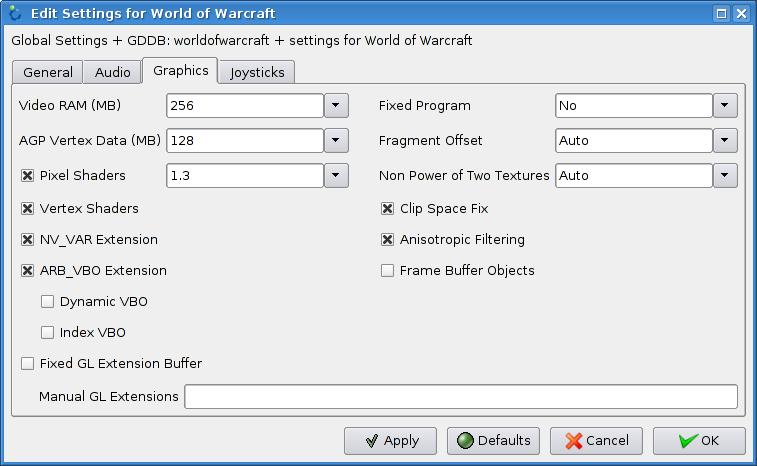Select the Joysticks tab
The height and width of the screenshot is (466, 757).
pyautogui.click(x=257, y=72)
